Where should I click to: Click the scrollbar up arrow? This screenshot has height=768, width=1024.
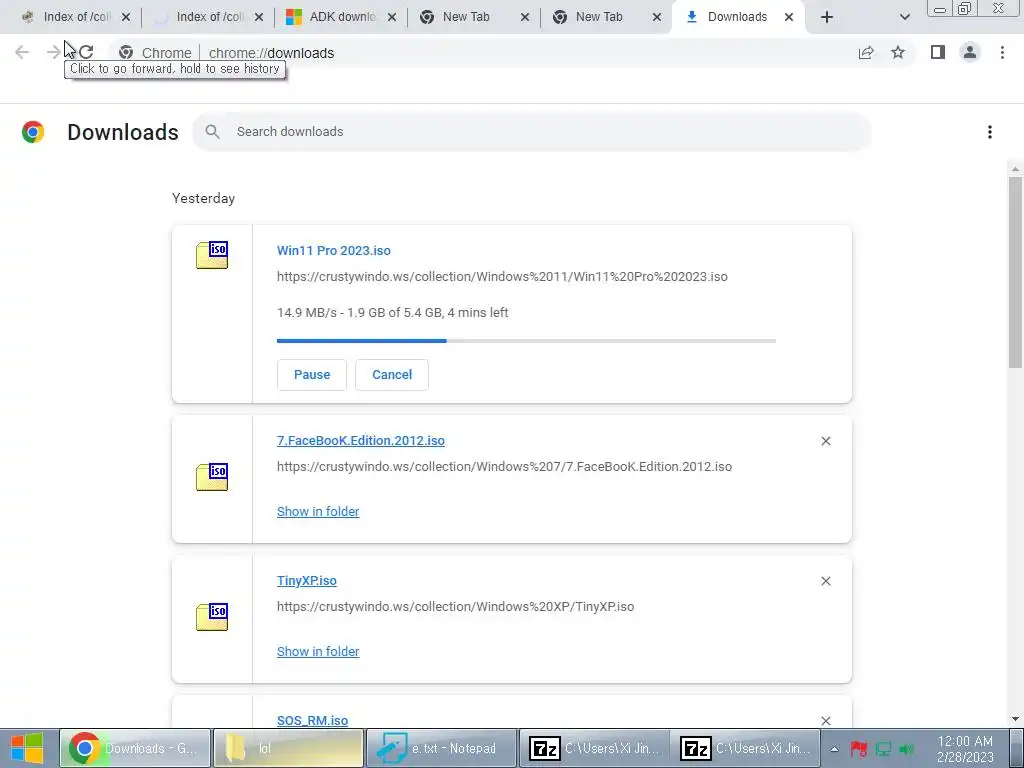[1015, 169]
